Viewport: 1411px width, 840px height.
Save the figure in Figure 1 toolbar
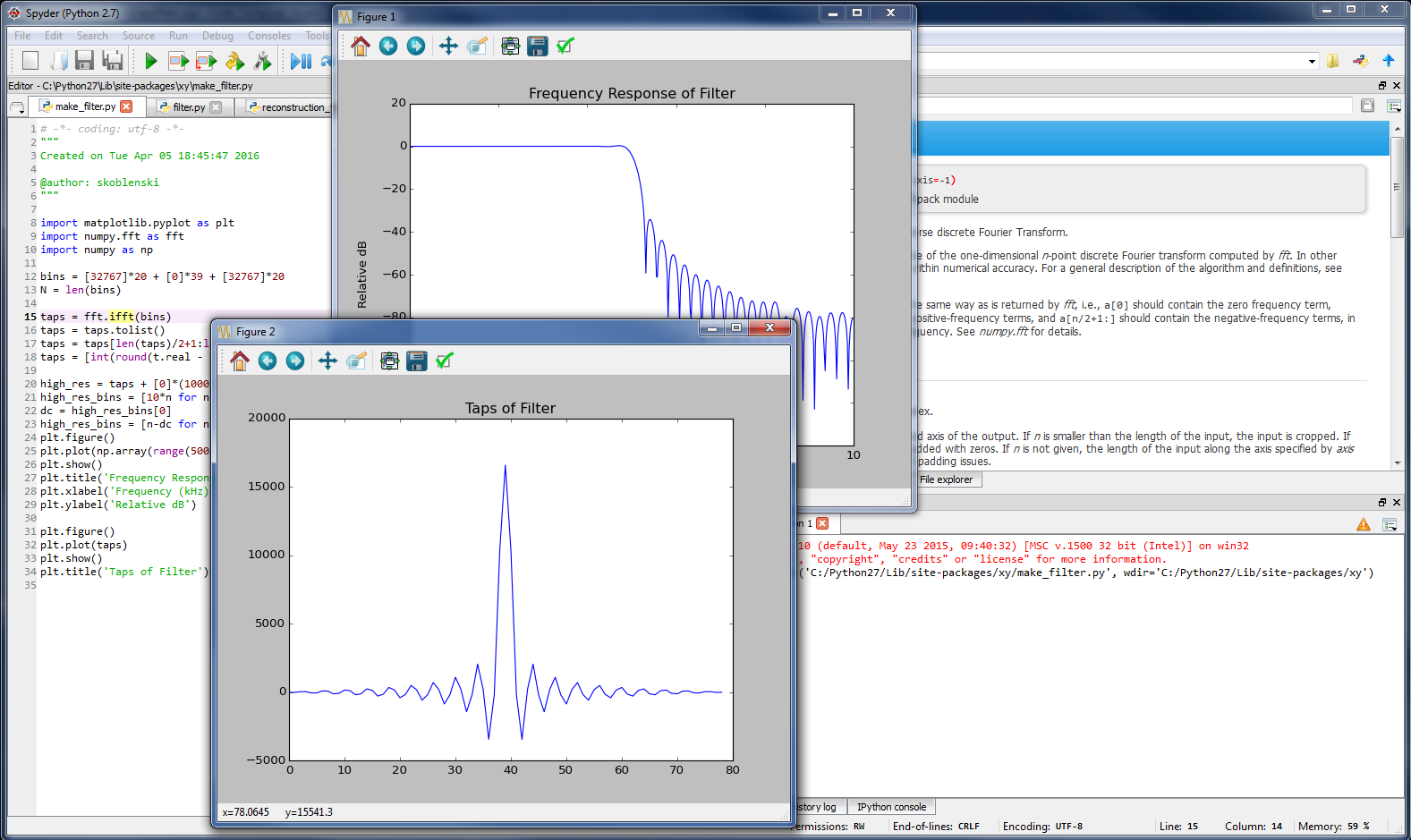(x=538, y=46)
